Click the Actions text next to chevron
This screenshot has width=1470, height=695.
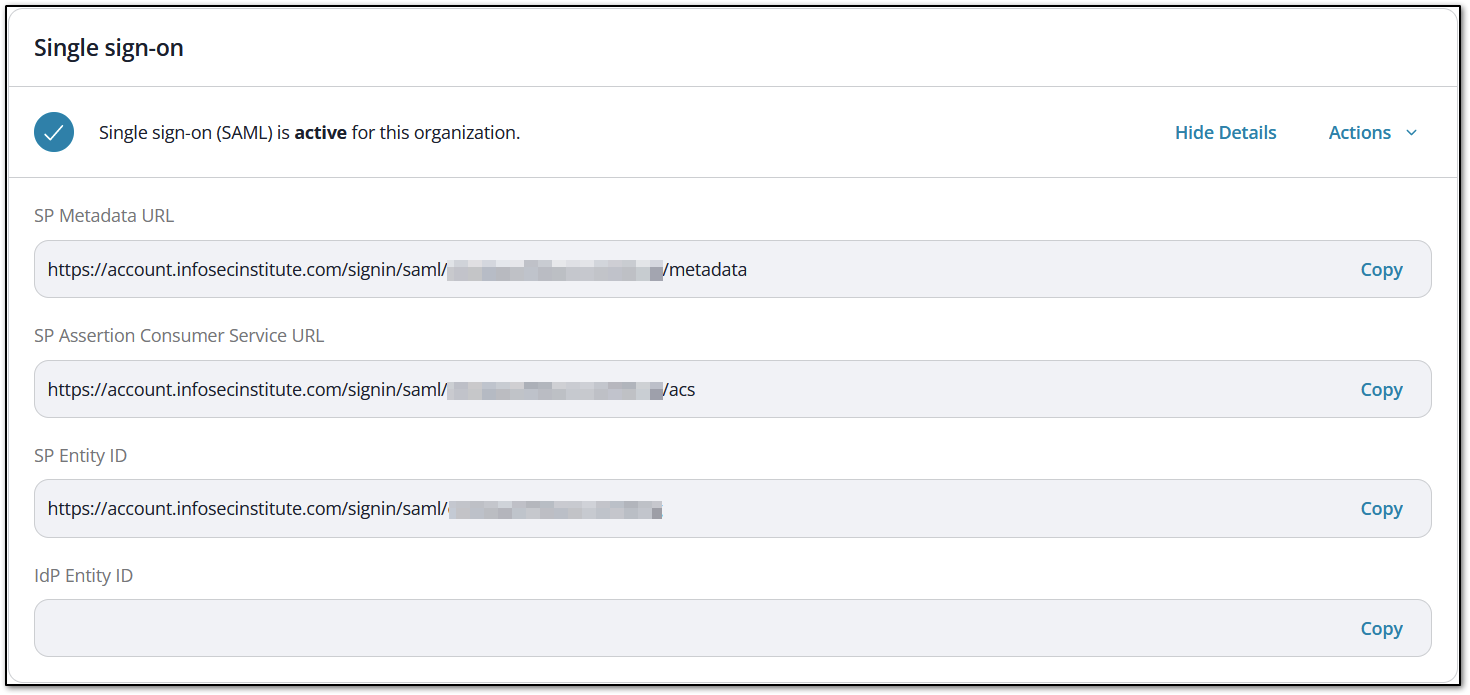coord(1359,132)
